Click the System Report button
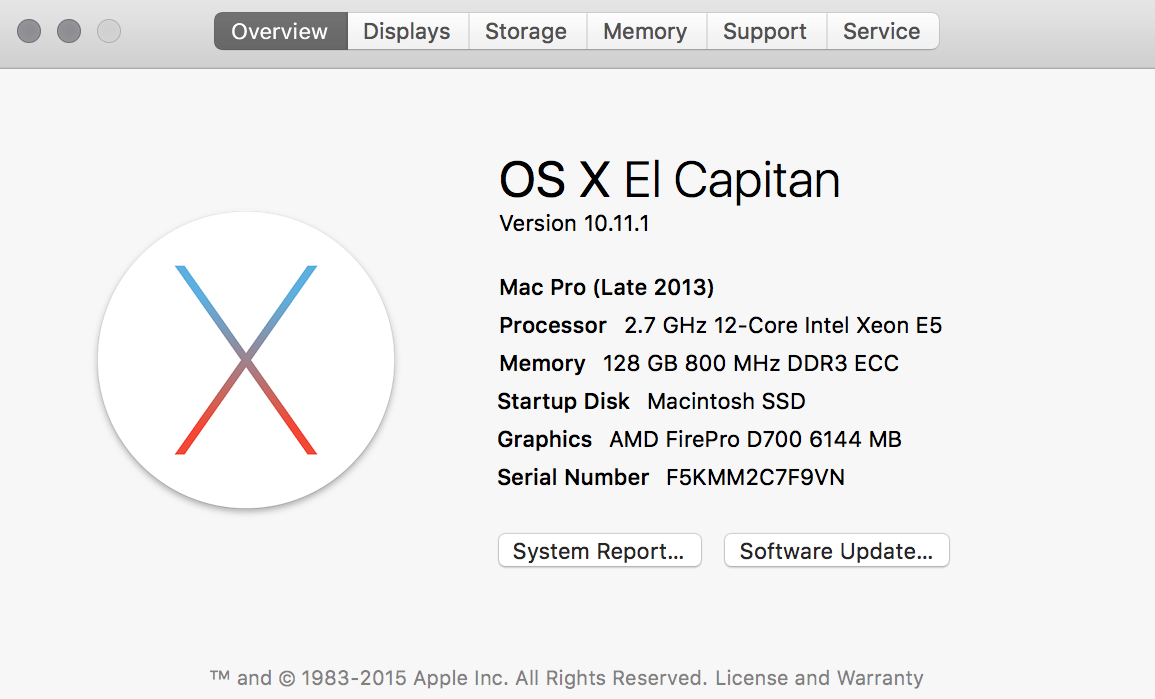 point(599,551)
